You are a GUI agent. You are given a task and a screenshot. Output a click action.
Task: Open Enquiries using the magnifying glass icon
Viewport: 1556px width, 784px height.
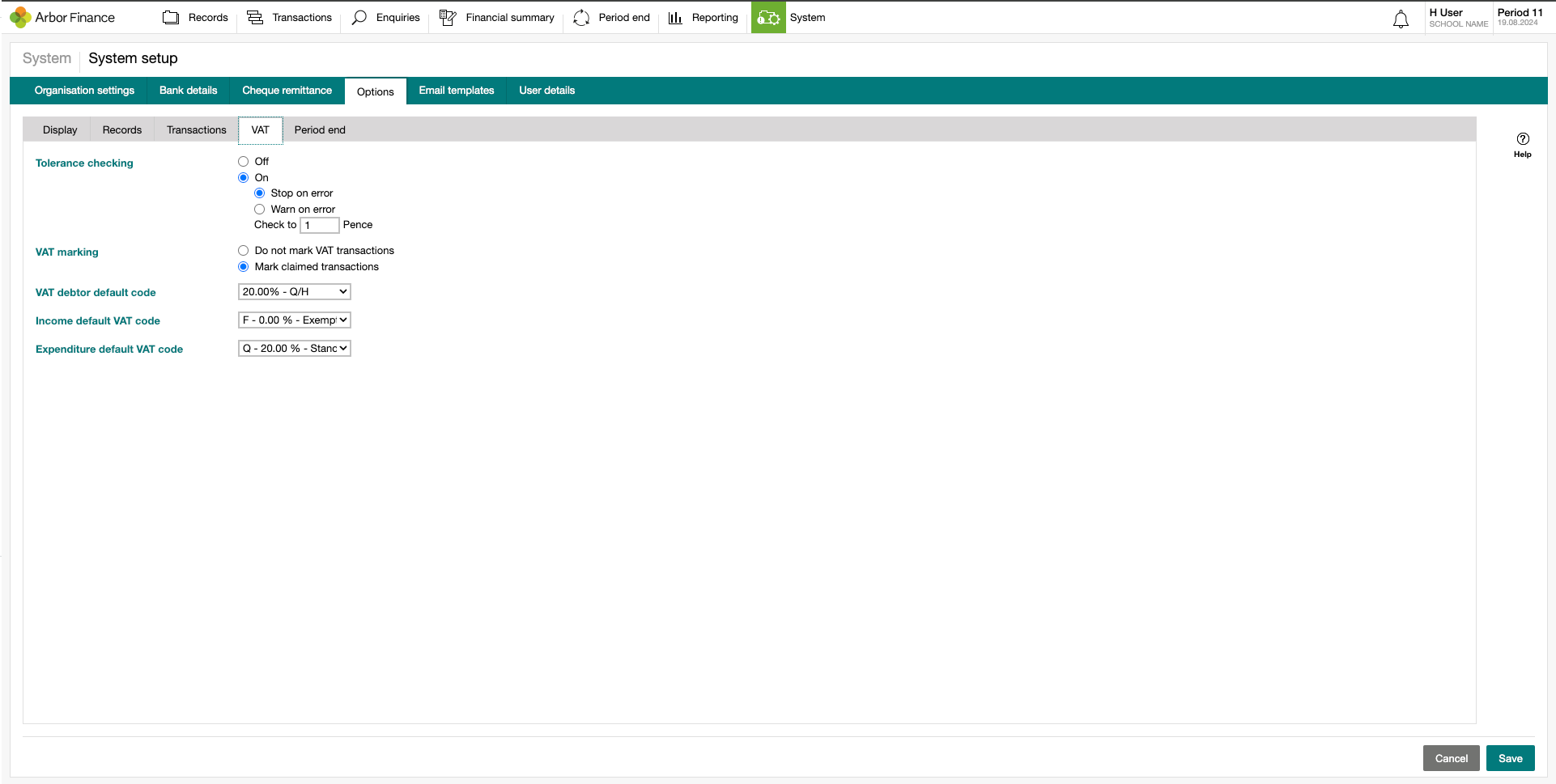(359, 17)
